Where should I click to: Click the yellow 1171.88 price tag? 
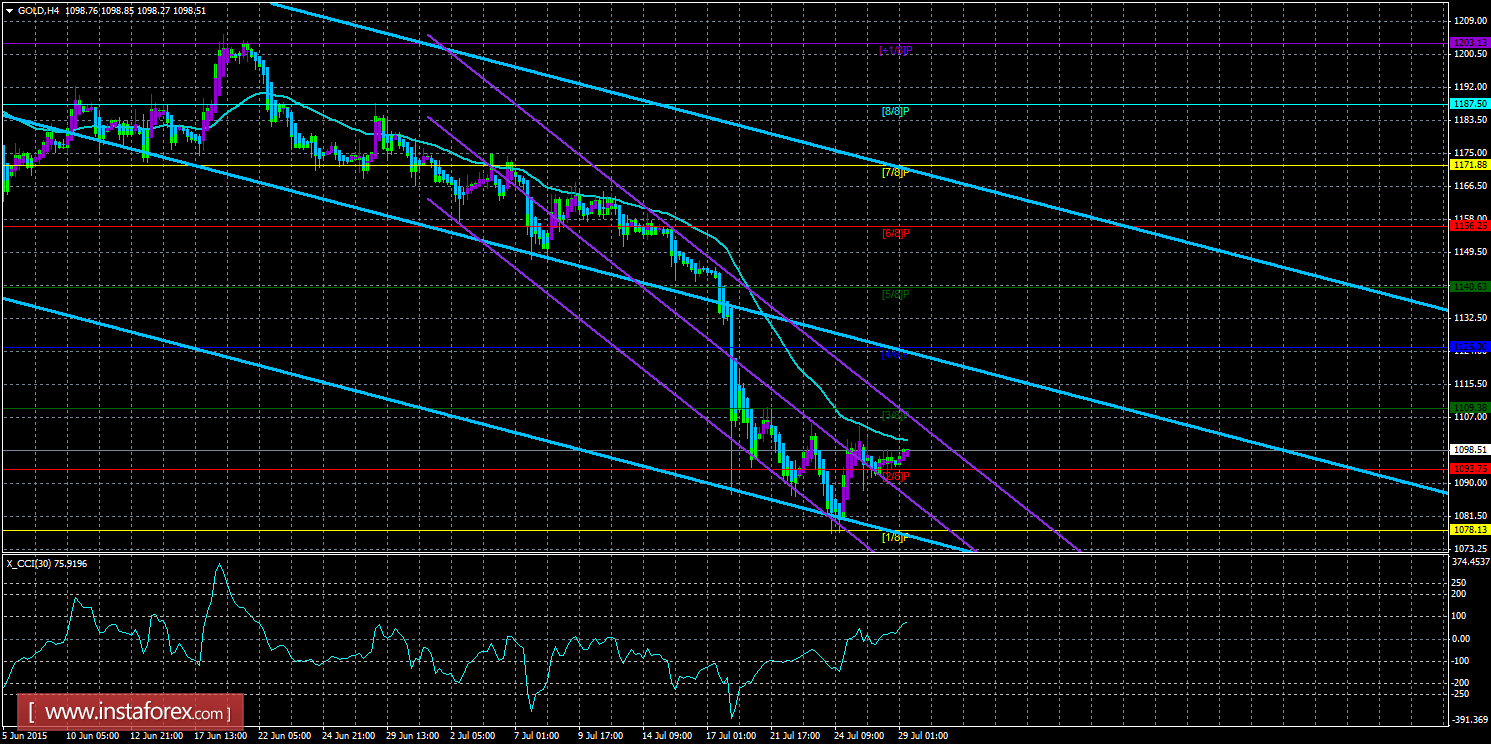point(1469,165)
